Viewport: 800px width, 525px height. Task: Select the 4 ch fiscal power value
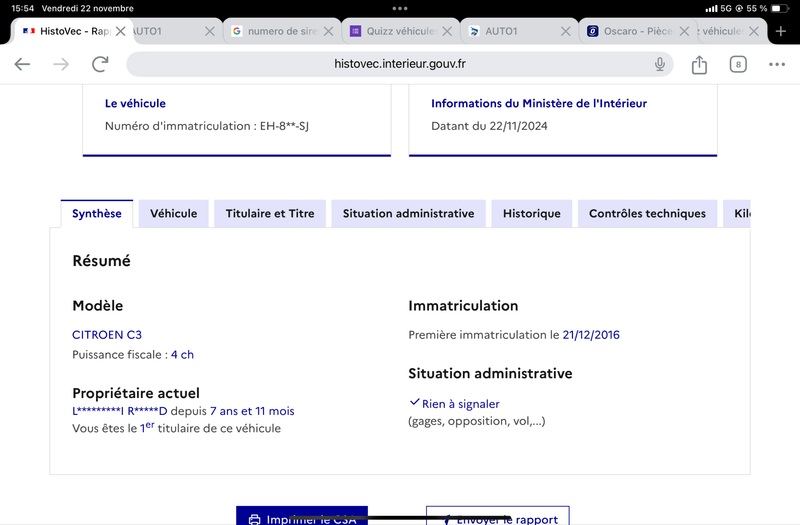pos(182,355)
